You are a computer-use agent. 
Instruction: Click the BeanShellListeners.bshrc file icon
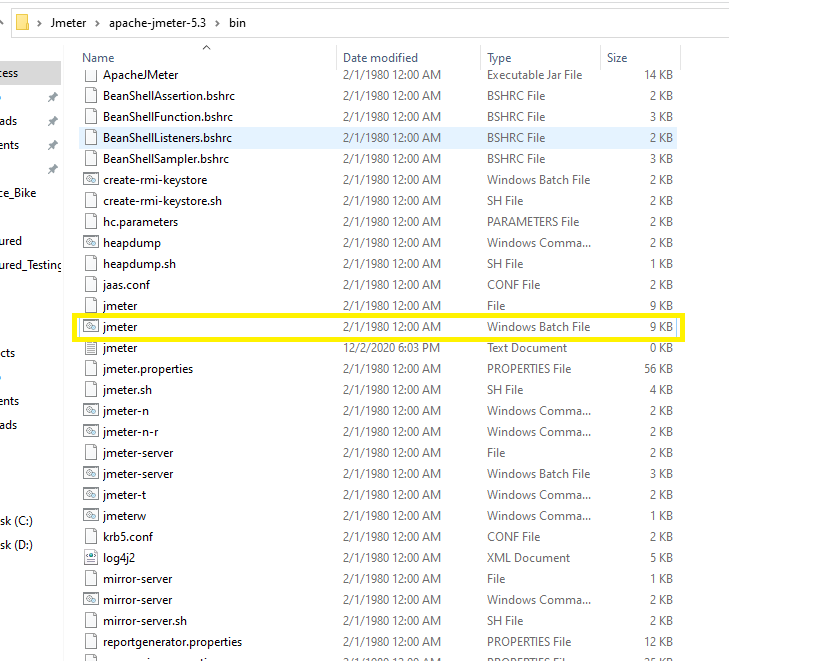coord(91,137)
